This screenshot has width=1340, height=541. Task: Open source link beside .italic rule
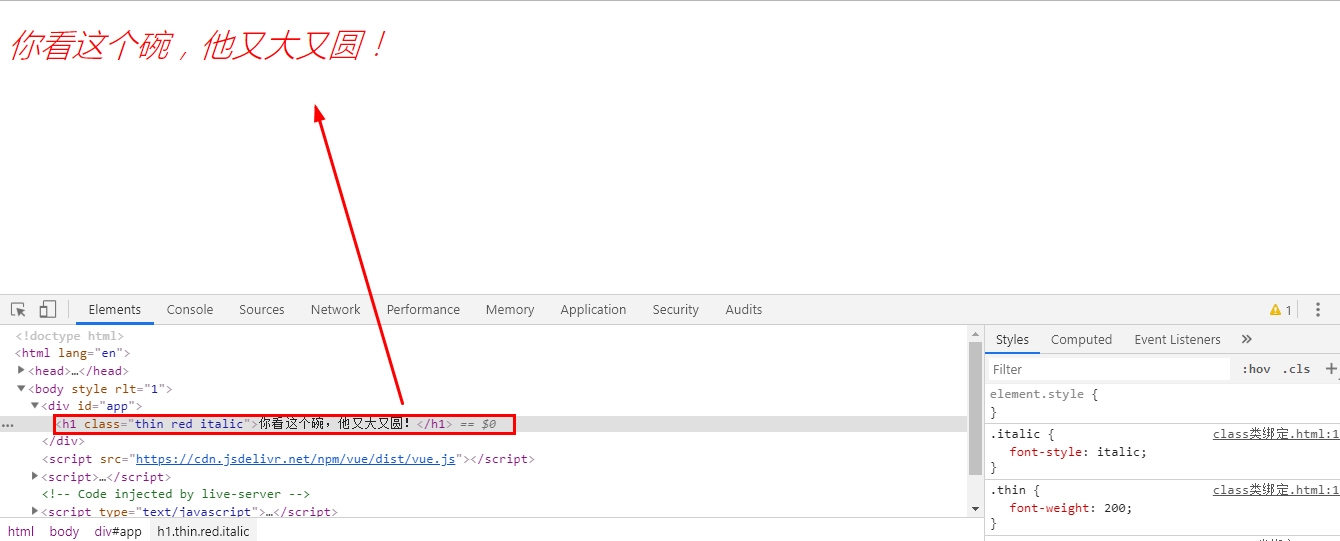[x=1275, y=434]
